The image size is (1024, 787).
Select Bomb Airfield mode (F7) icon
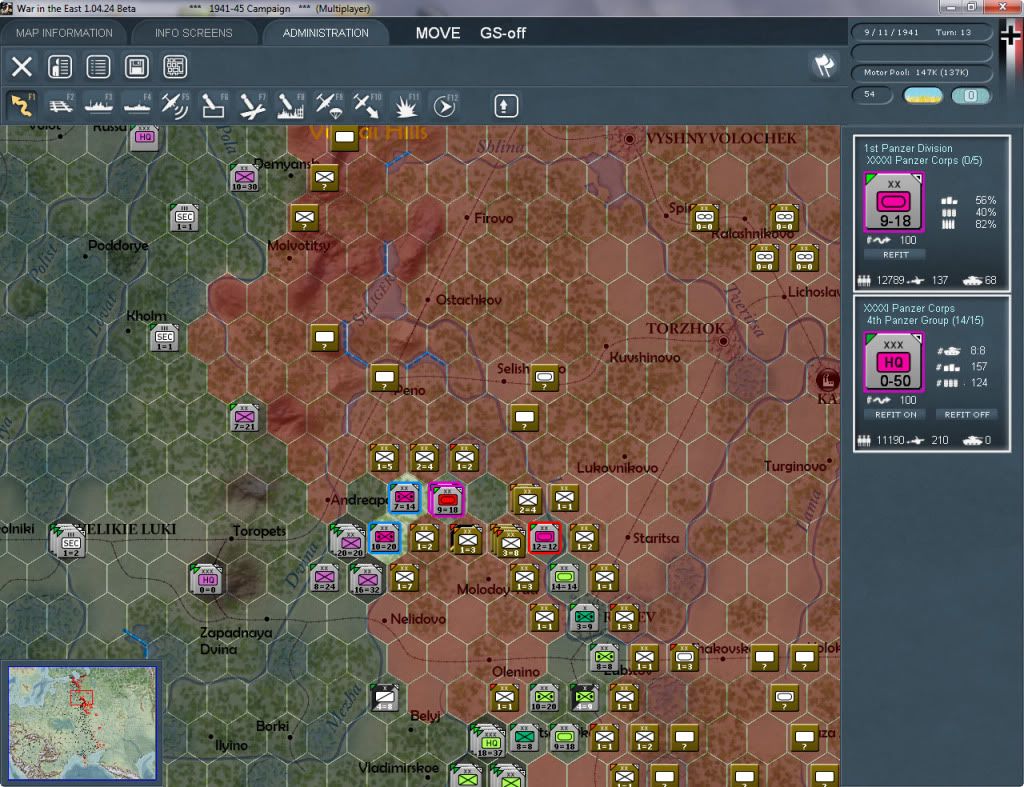(x=252, y=105)
